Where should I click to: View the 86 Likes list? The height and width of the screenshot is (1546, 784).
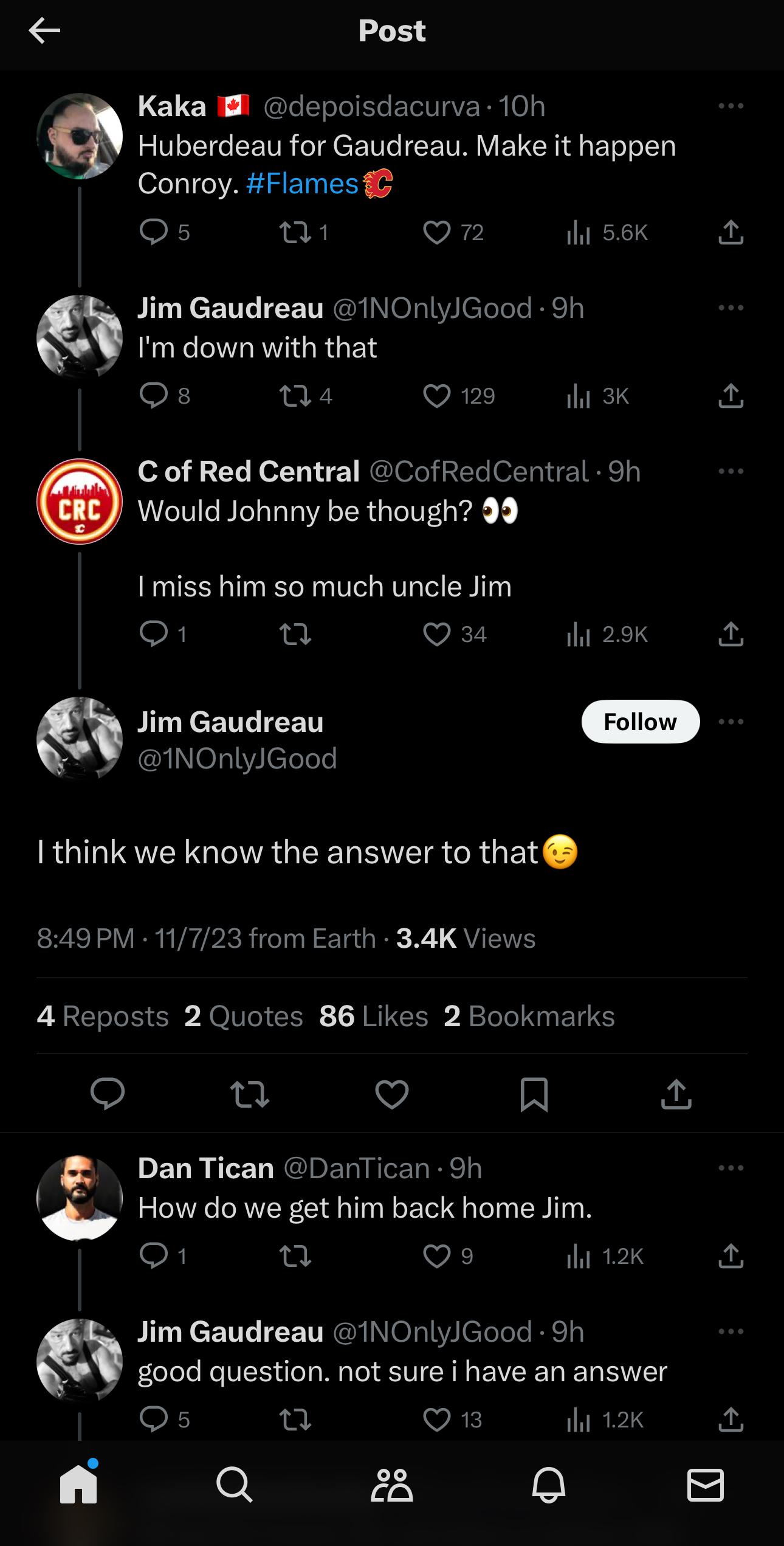[374, 1016]
